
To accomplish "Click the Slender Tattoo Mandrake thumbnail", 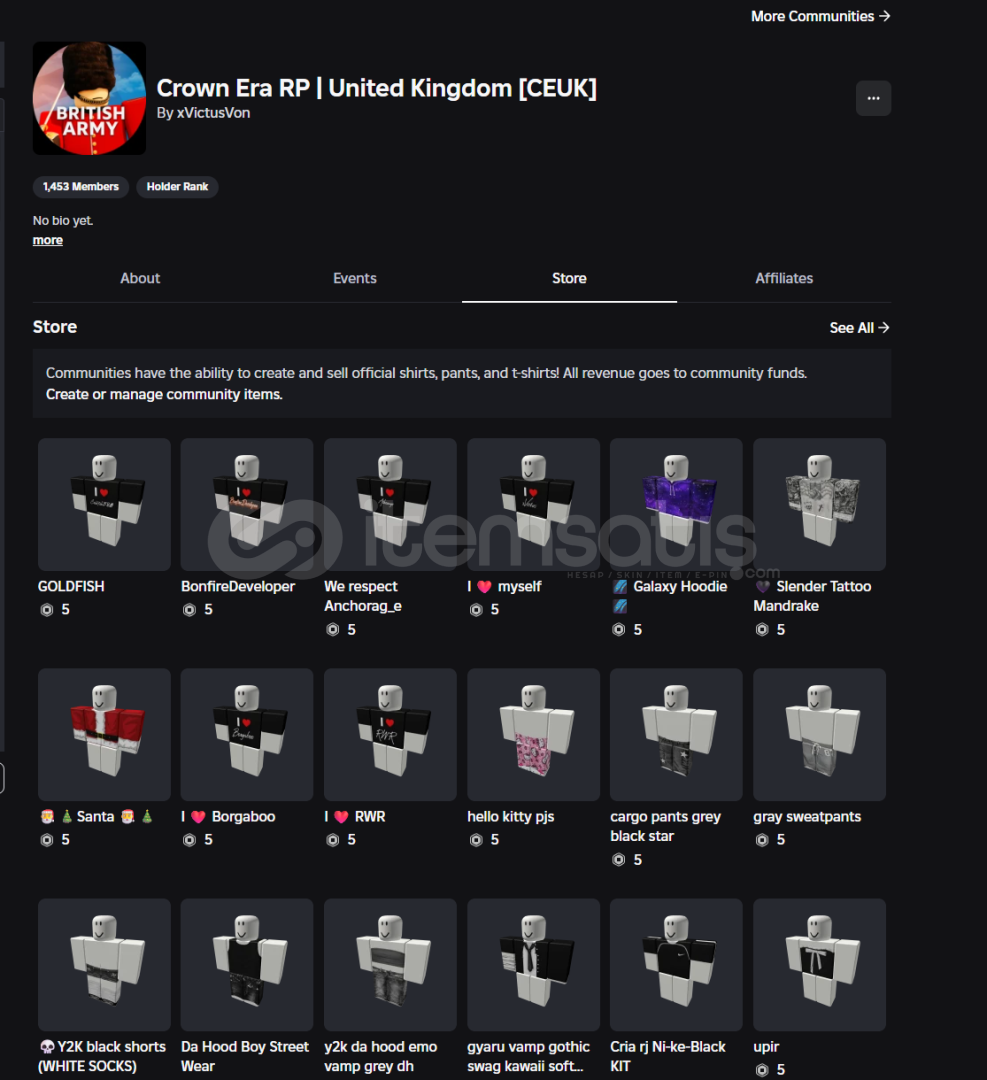I will (x=819, y=504).
